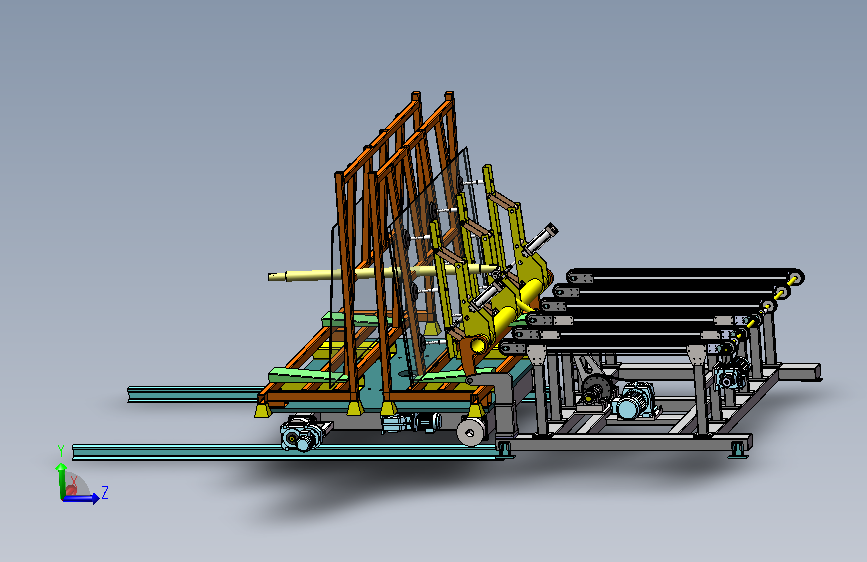Select the gear motor on the front rail
The width and height of the screenshot is (867, 562).
click(301, 434)
